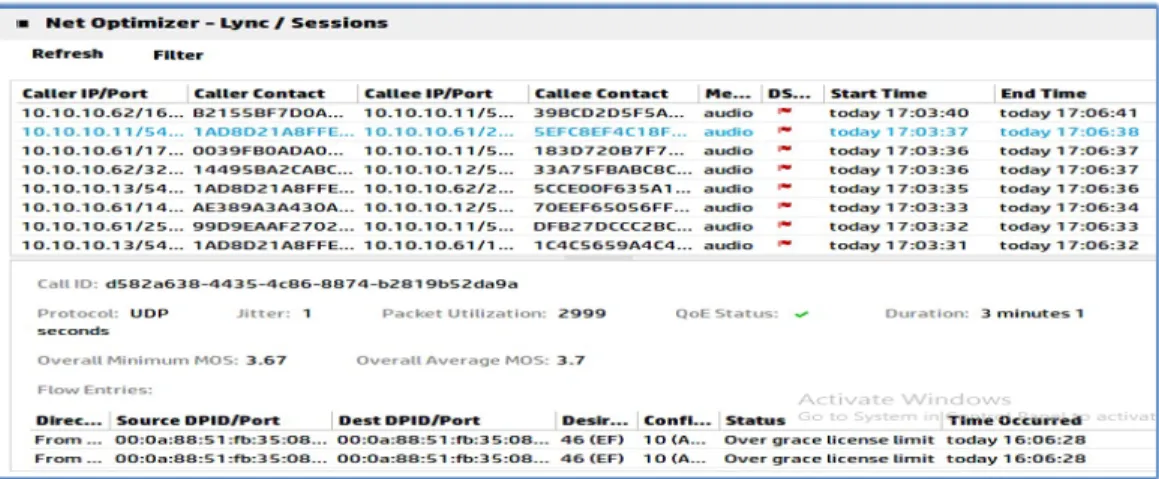Screen dimensions: 1159x479
Task: Click start time today 17:03:33
Action: click(898, 207)
